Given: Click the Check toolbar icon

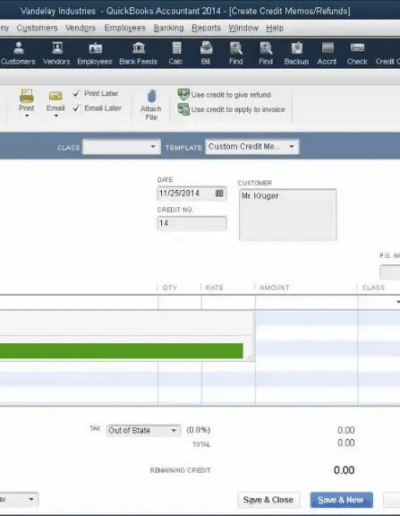Looking at the screenshot, I should pyautogui.click(x=357, y=53).
